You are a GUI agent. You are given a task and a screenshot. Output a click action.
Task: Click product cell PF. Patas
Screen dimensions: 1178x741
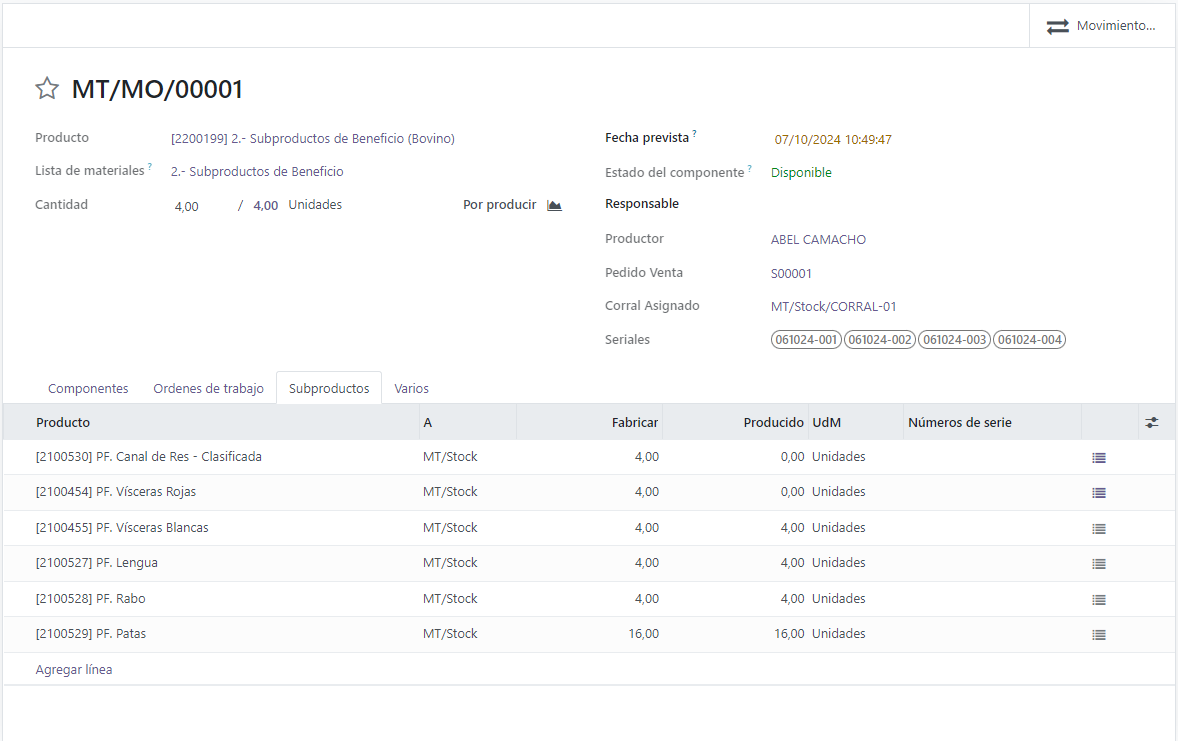pos(91,634)
